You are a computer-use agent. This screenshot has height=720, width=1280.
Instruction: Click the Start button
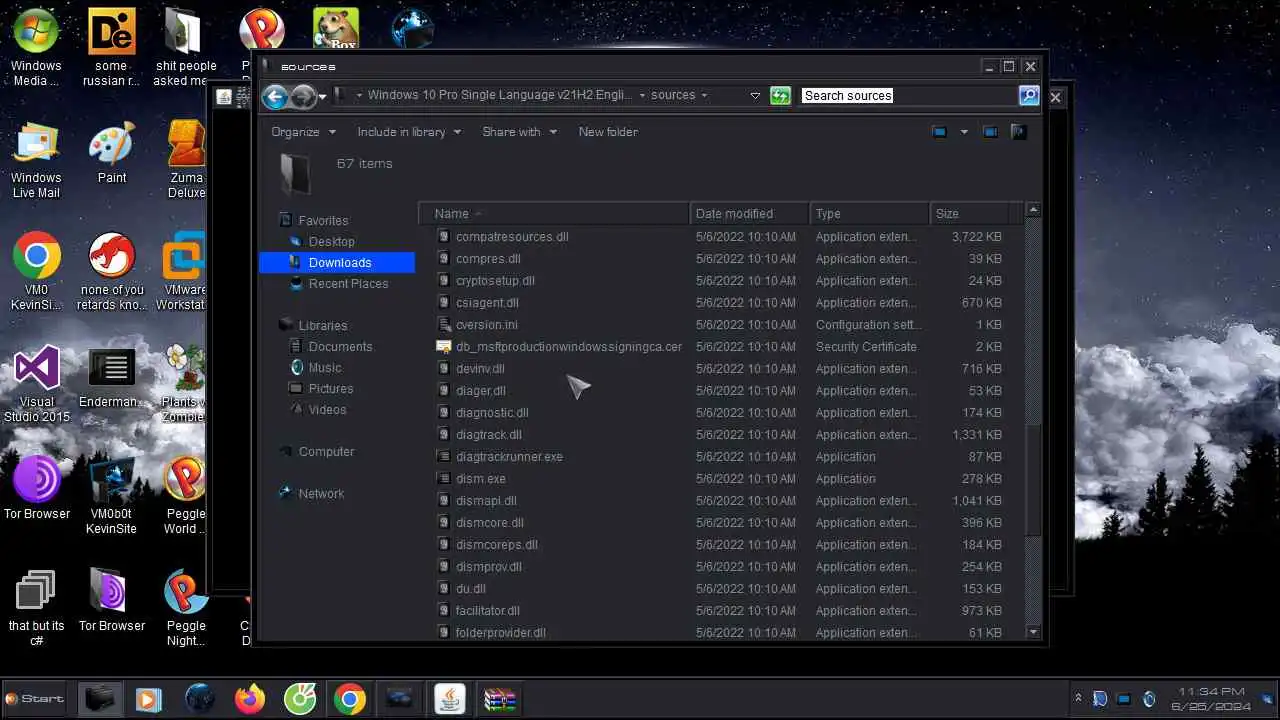click(35, 699)
